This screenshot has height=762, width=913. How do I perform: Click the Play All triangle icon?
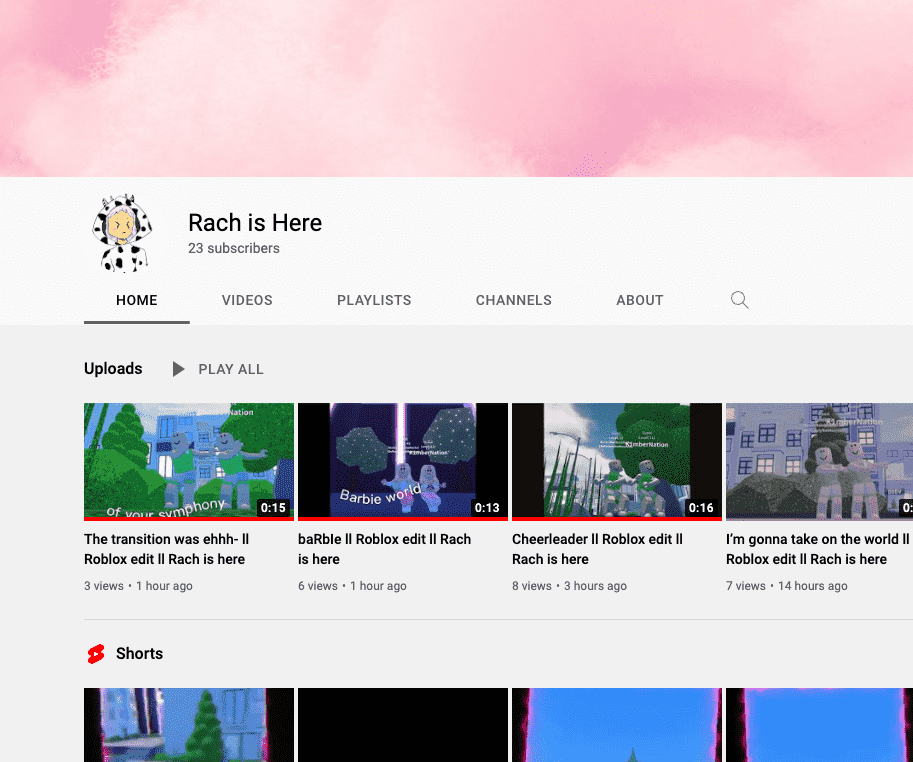coord(178,369)
